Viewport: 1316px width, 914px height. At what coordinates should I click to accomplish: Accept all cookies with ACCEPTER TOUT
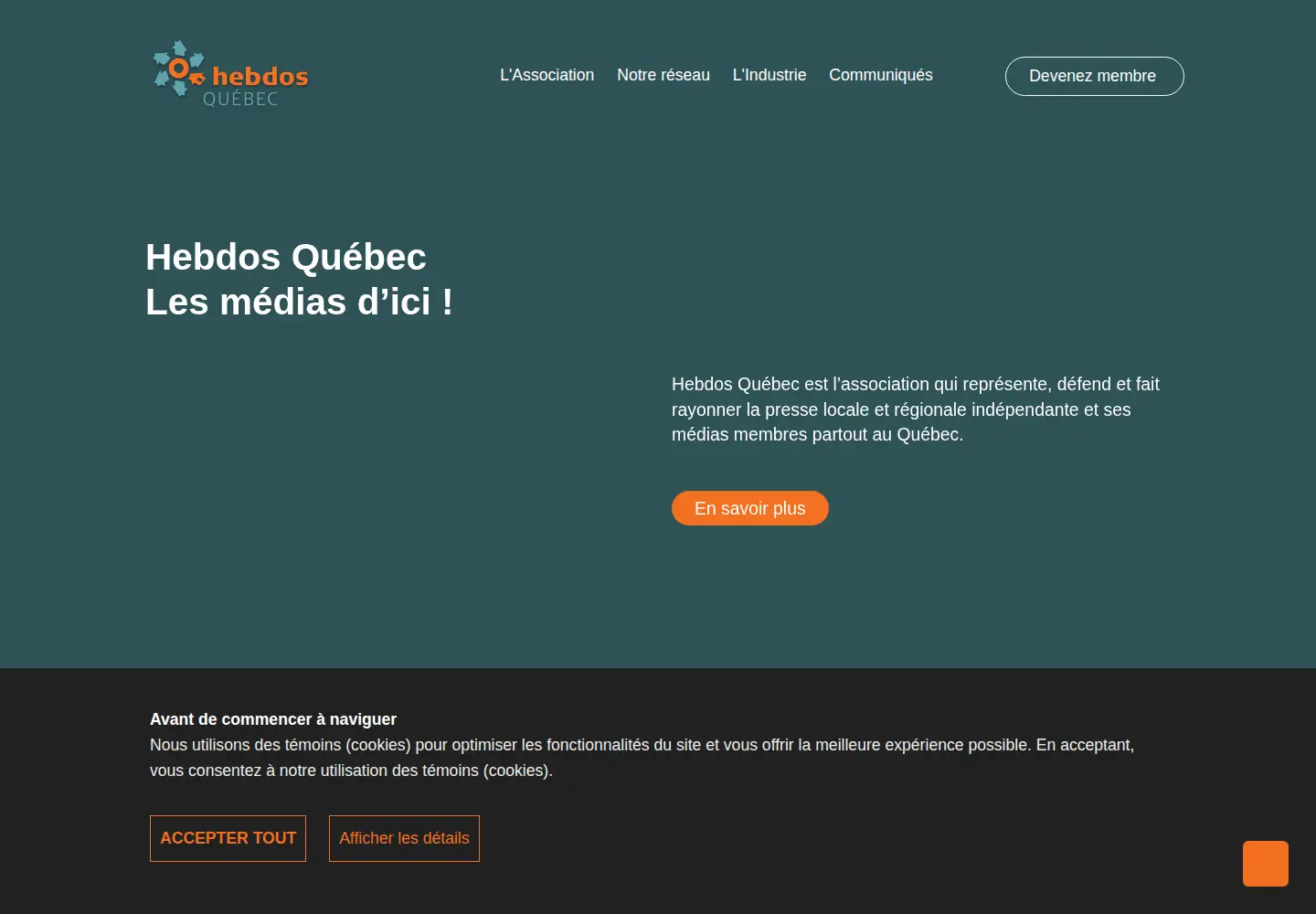point(228,838)
